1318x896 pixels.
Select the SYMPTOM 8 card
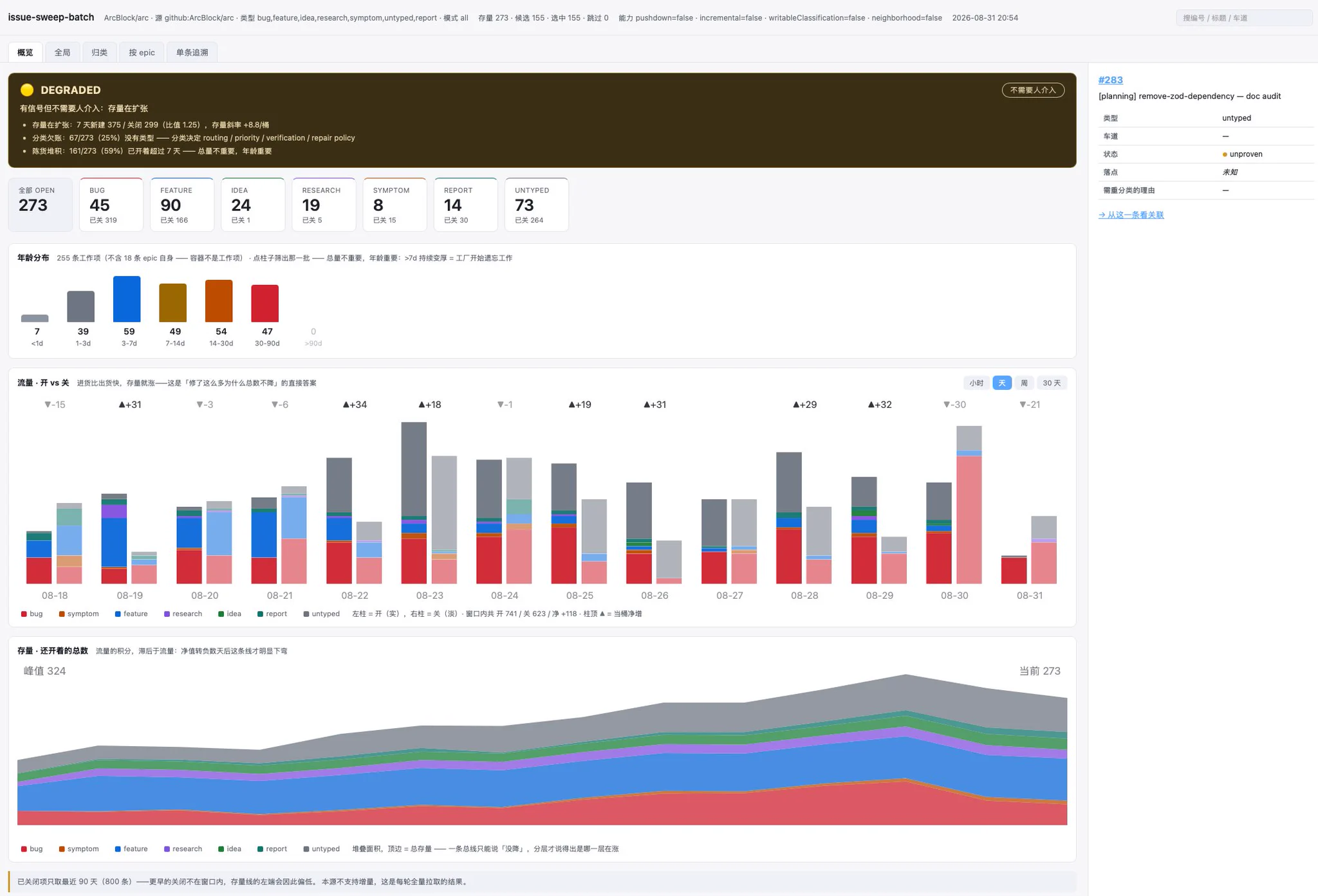394,205
